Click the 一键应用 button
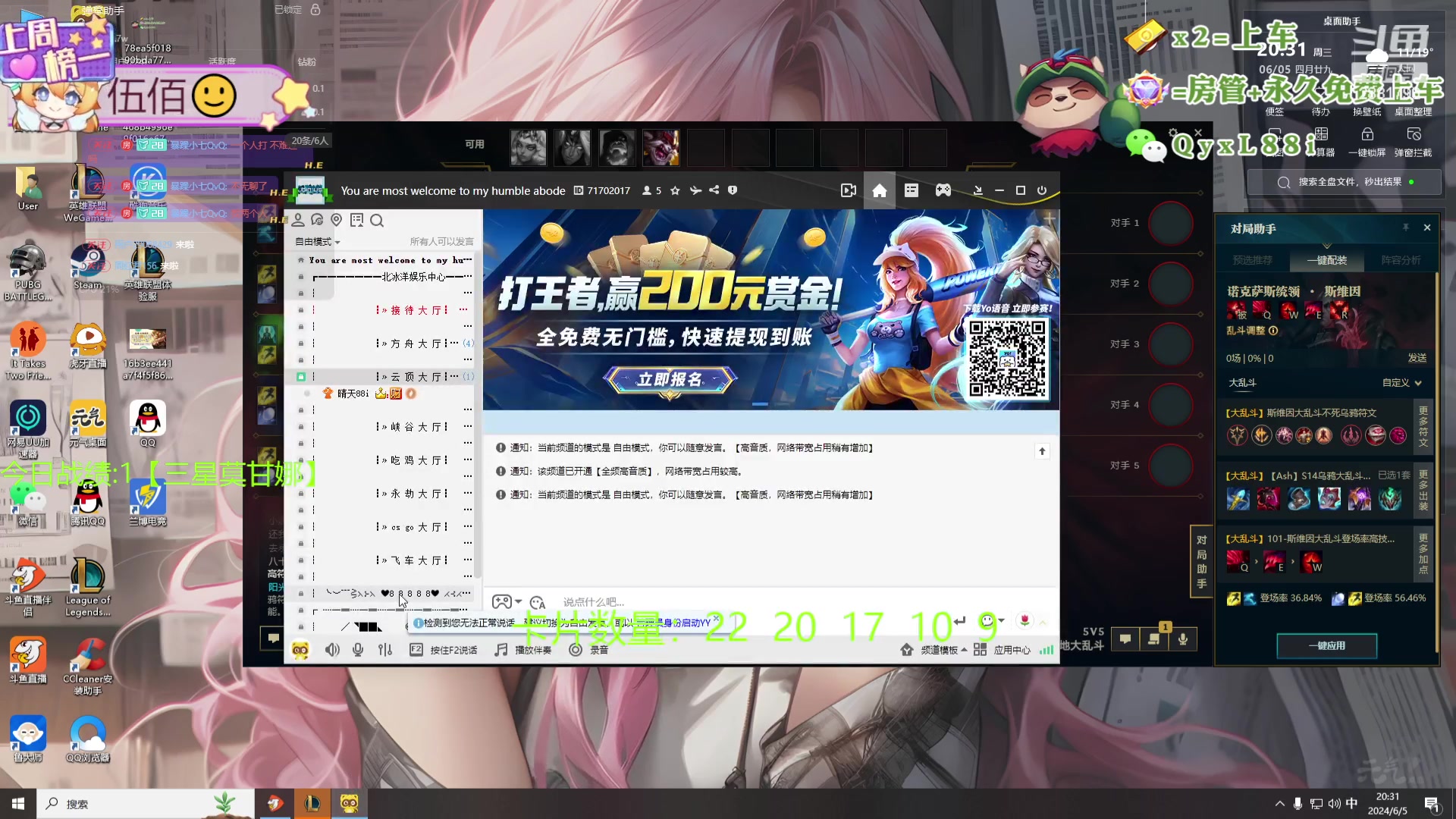This screenshot has height=819, width=1456. tap(1326, 645)
